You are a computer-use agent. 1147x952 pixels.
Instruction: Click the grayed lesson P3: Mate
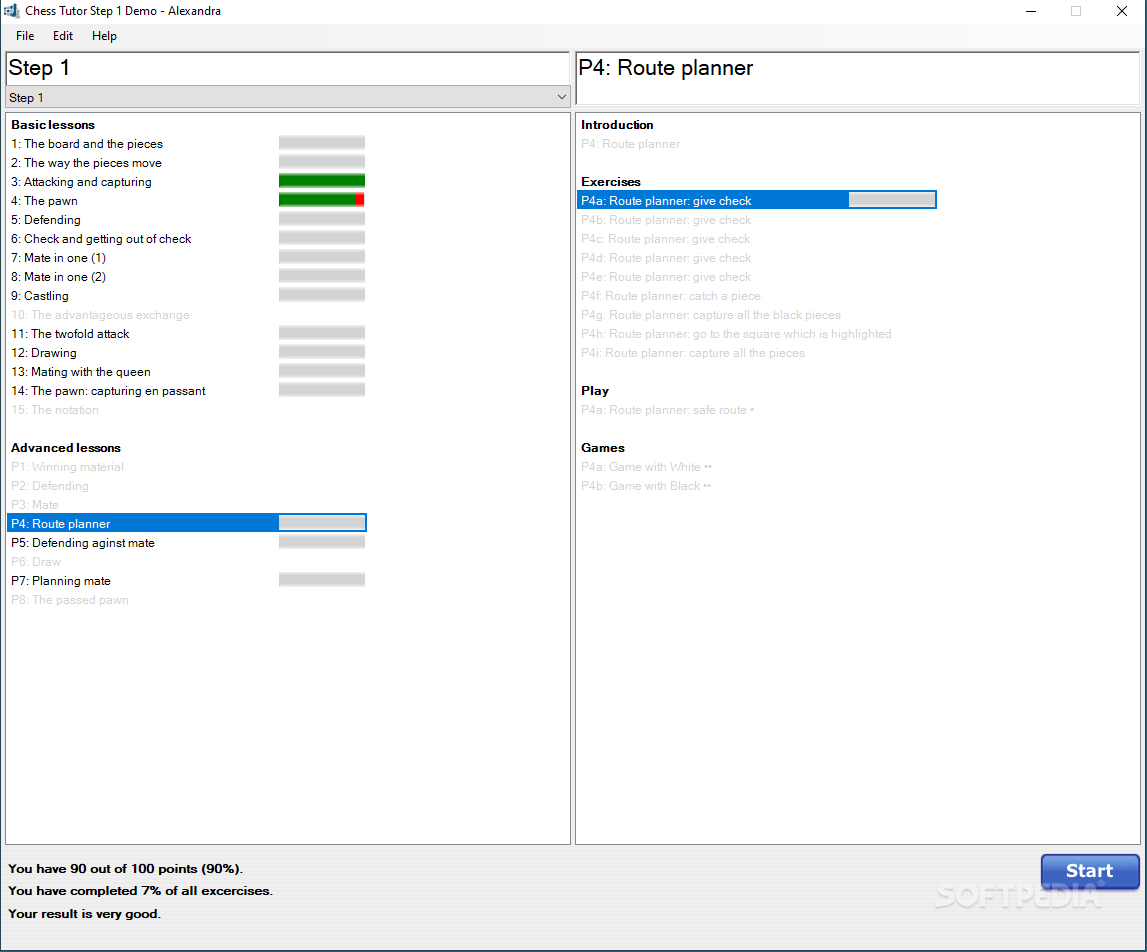(34, 506)
